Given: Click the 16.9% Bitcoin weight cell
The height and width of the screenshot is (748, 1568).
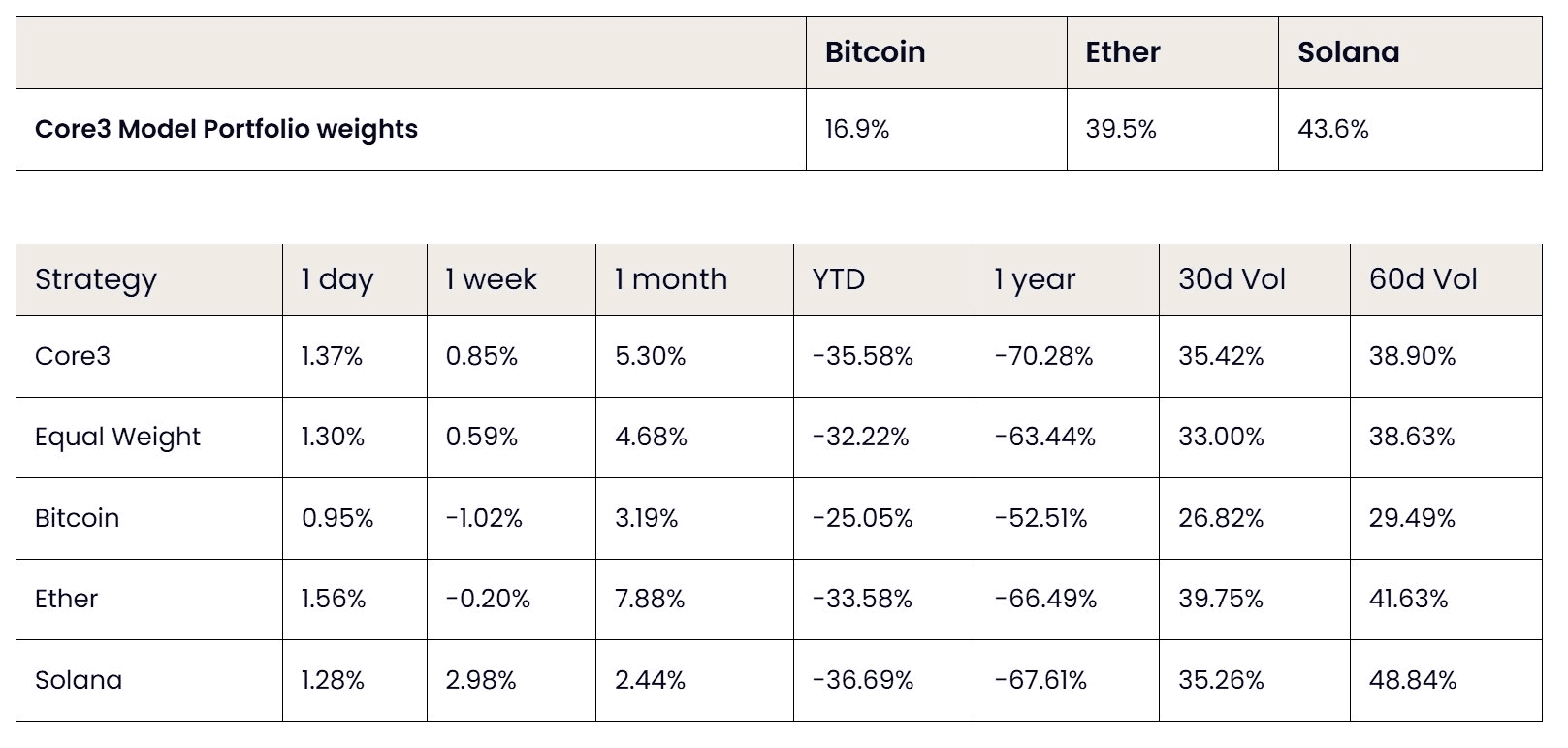Looking at the screenshot, I should pyautogui.click(x=856, y=129).
